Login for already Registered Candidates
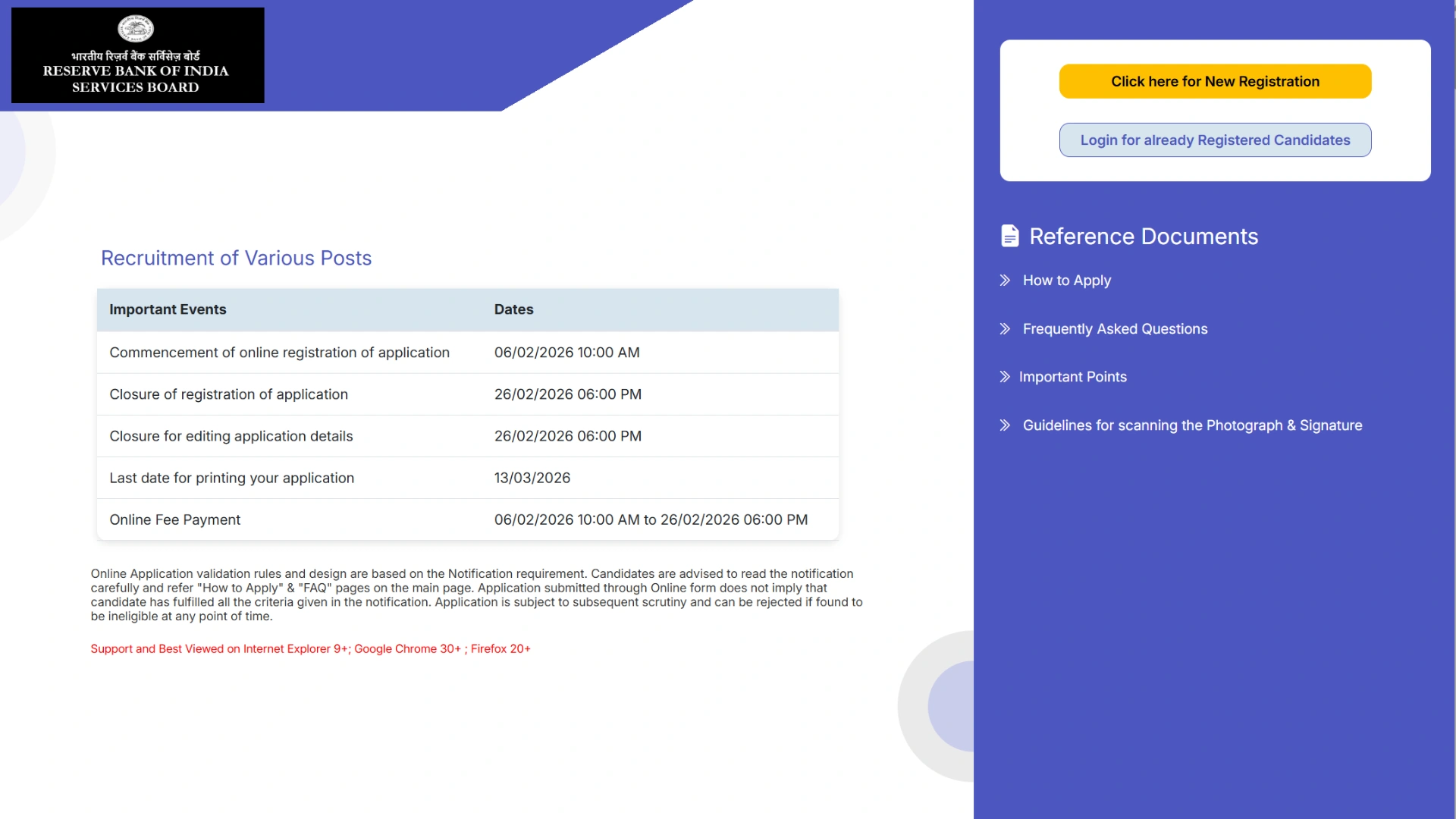1456x819 pixels. click(1214, 140)
